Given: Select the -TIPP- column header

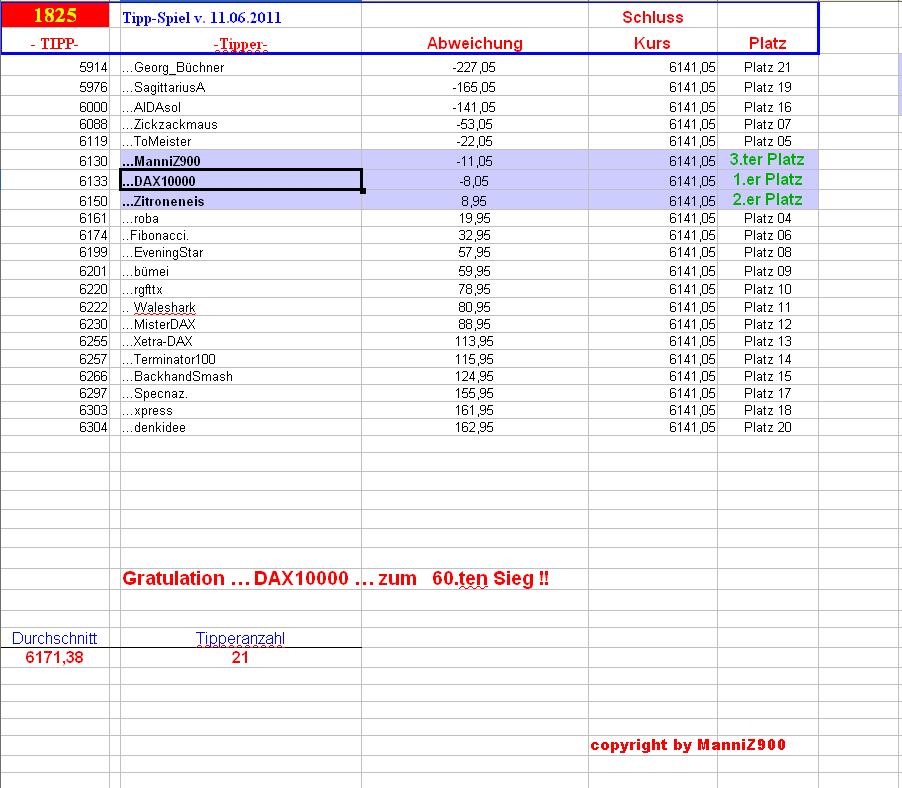Looking at the screenshot, I should pos(55,44).
